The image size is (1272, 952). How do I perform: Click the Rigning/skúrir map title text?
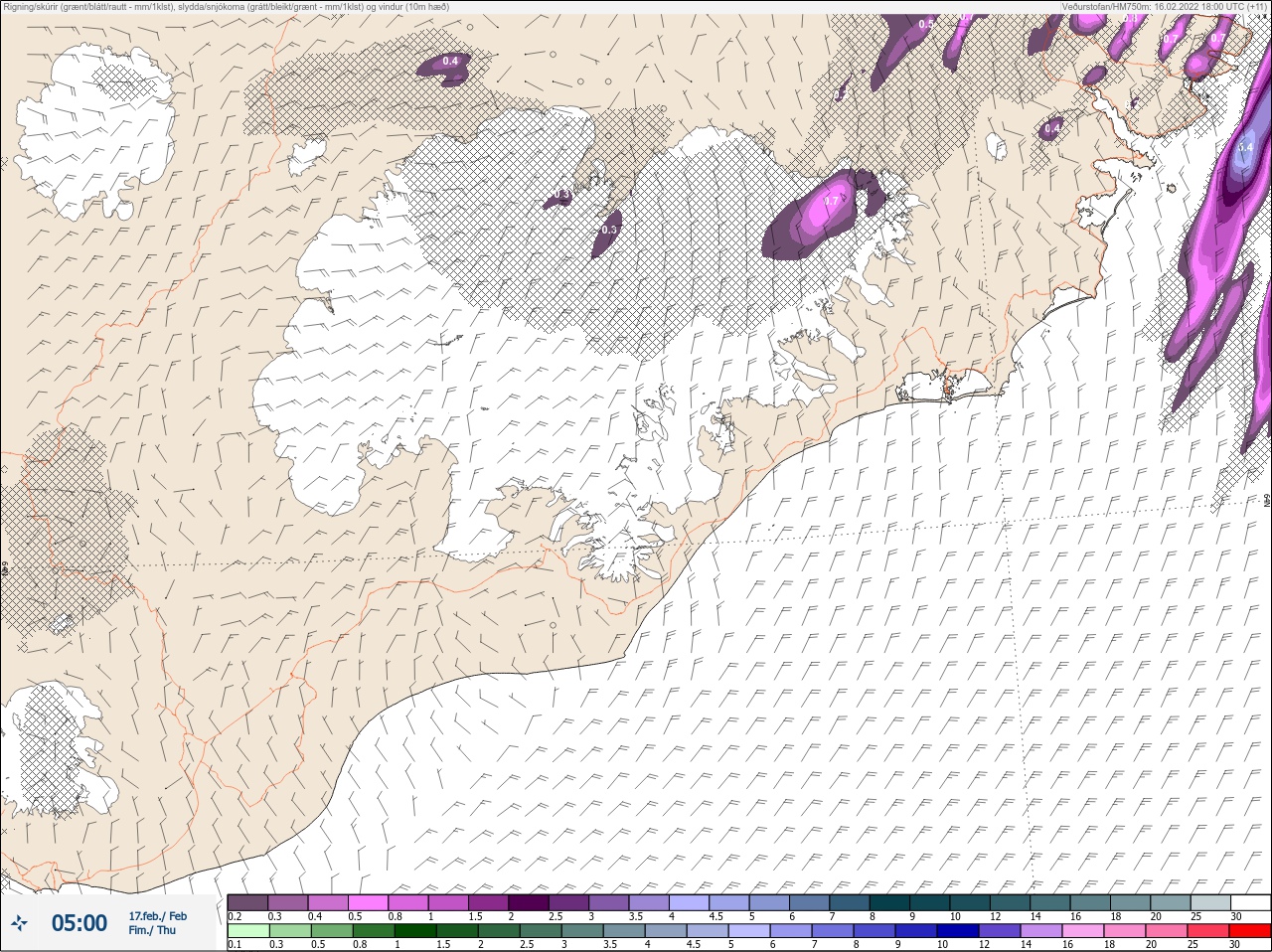[227, 7]
